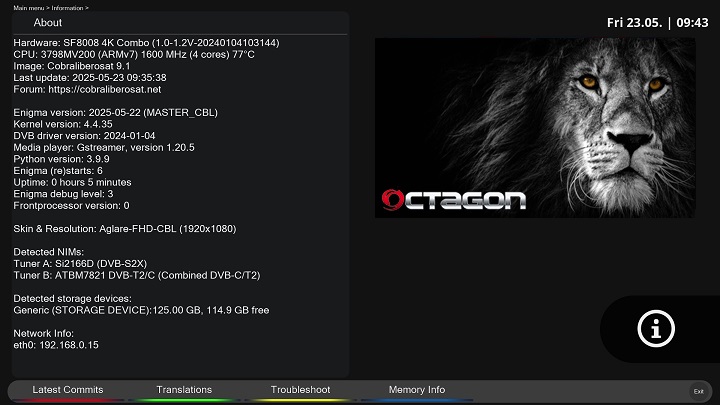Click the Octagon lion image

[x=535, y=128]
